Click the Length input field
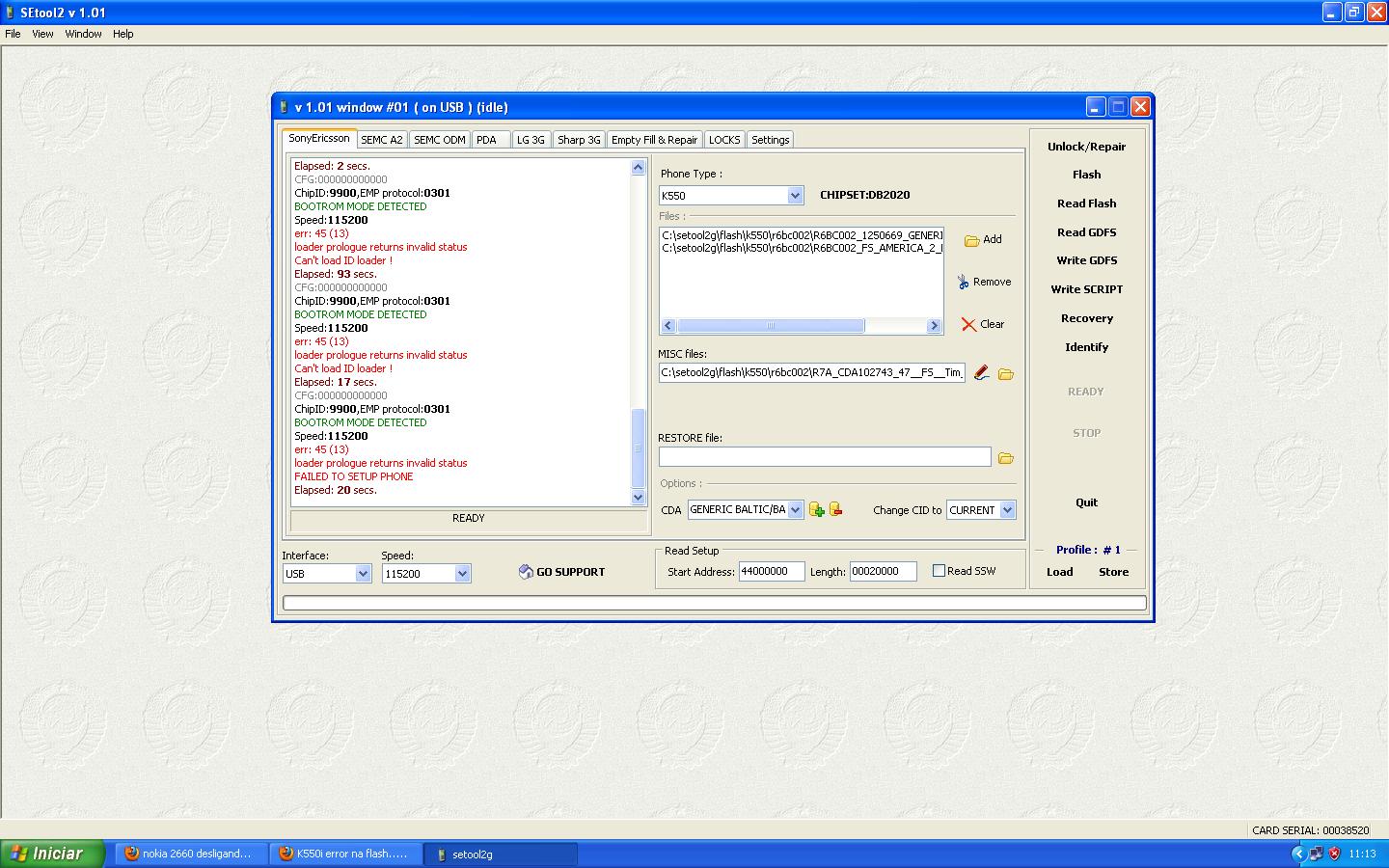The width and height of the screenshot is (1389, 868). coord(883,572)
